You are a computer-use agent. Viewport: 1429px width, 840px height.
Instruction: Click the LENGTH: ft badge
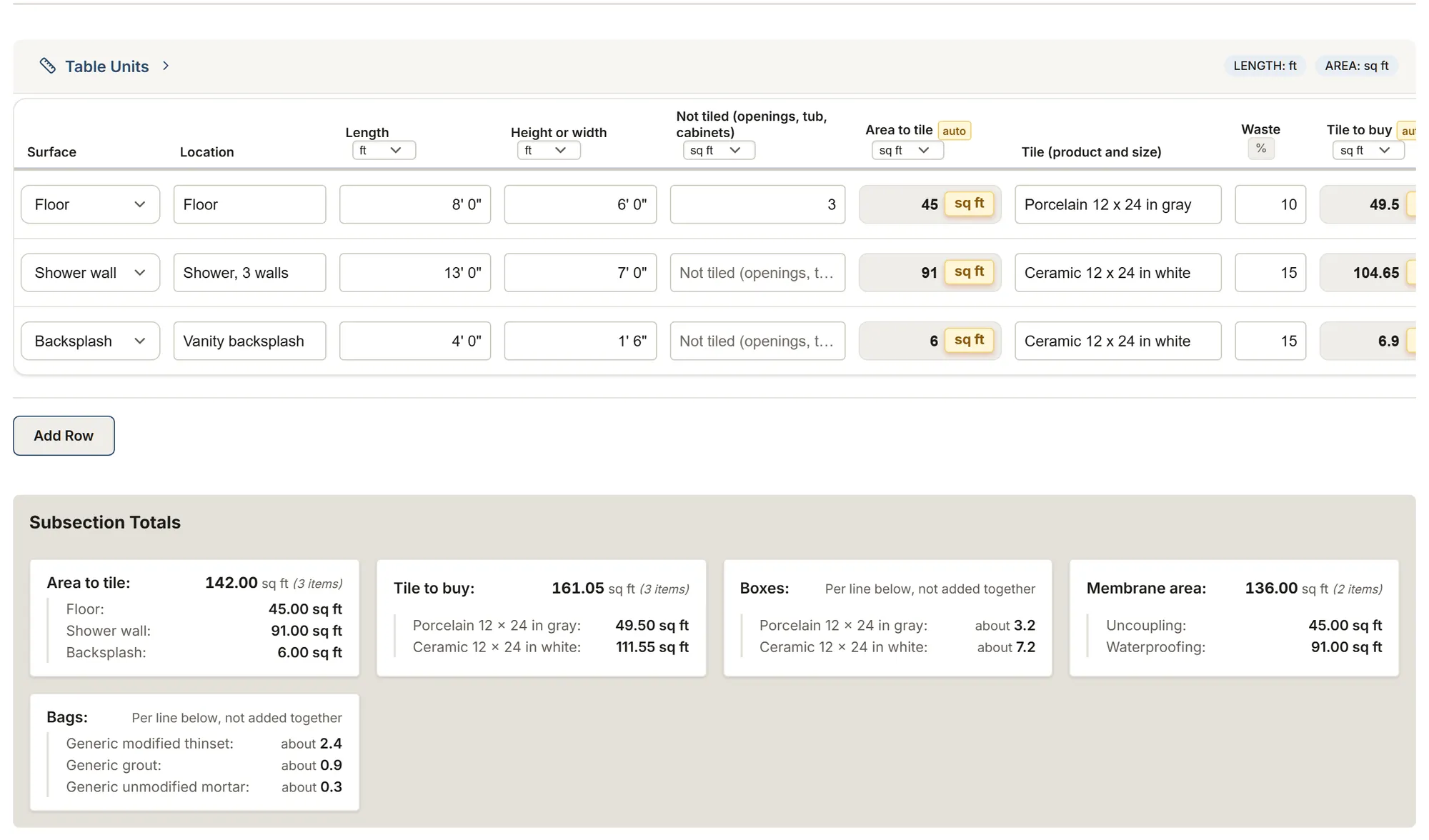(1265, 66)
